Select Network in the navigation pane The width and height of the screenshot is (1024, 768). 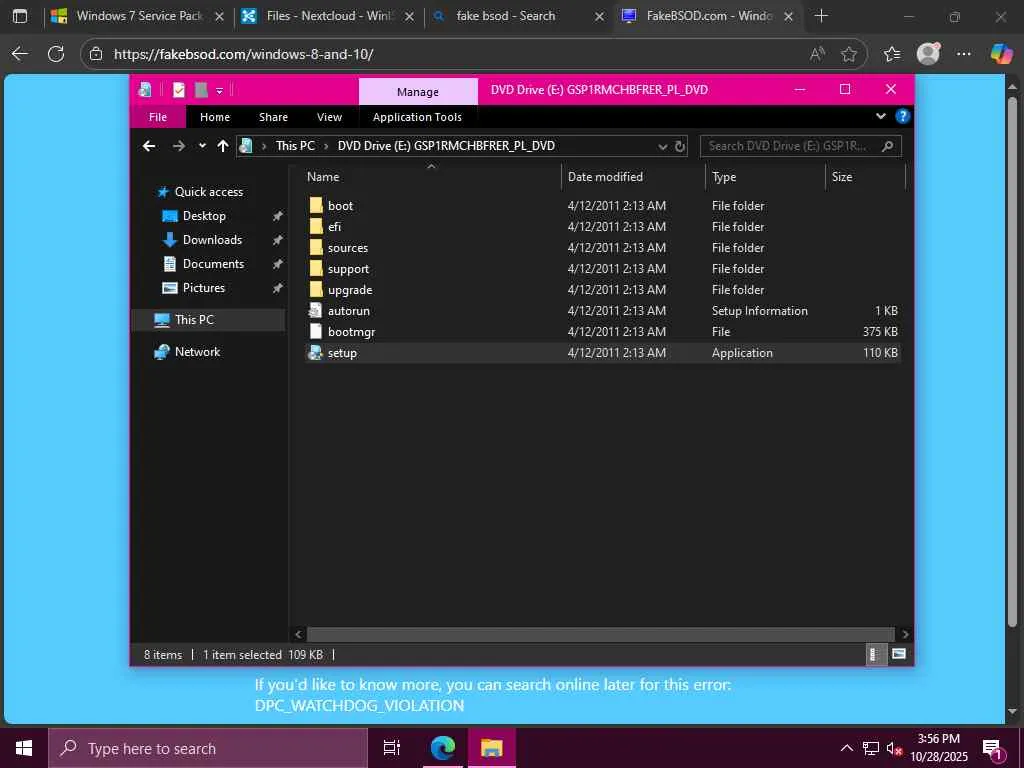click(197, 352)
